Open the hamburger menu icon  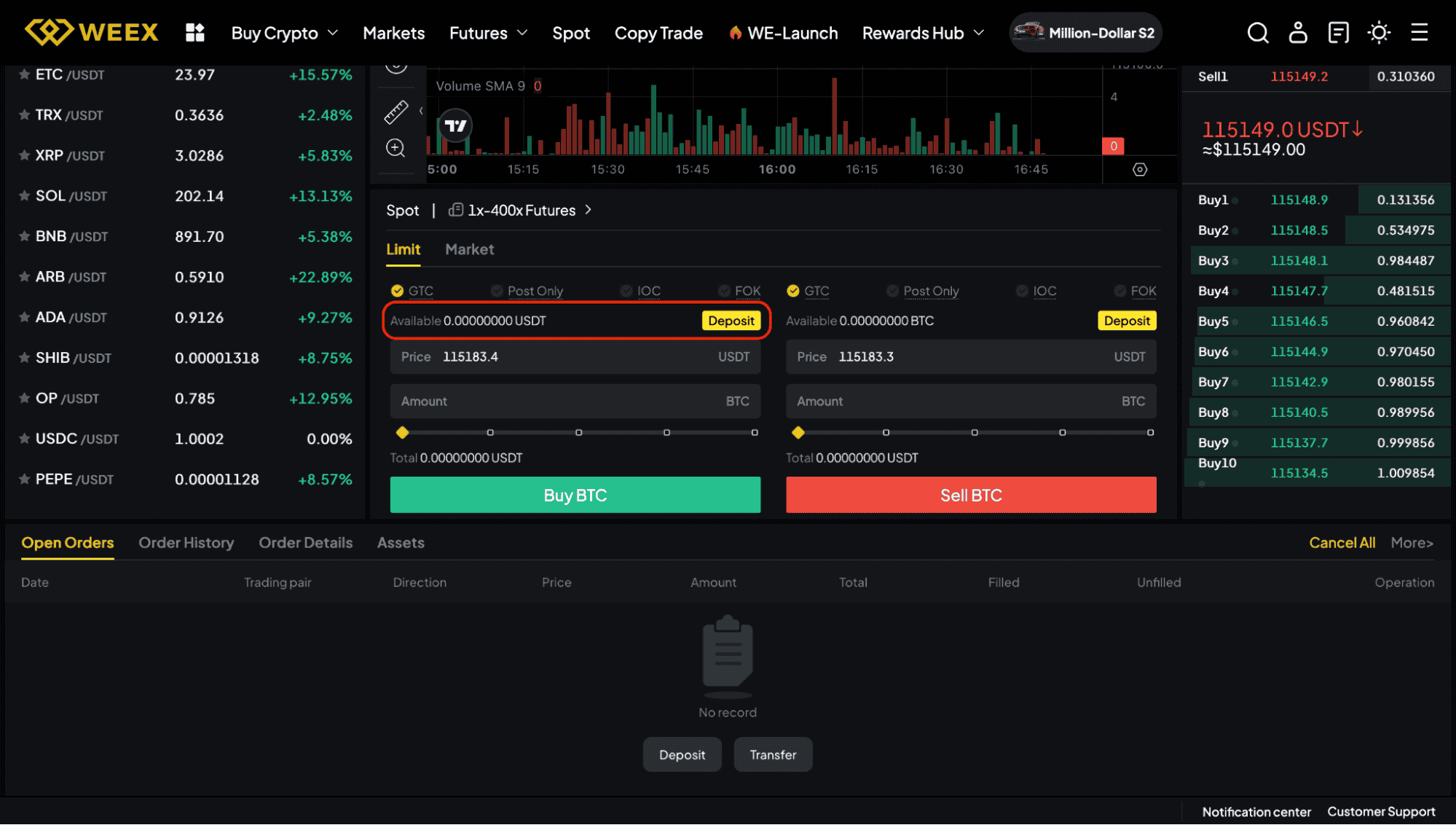click(x=1419, y=33)
